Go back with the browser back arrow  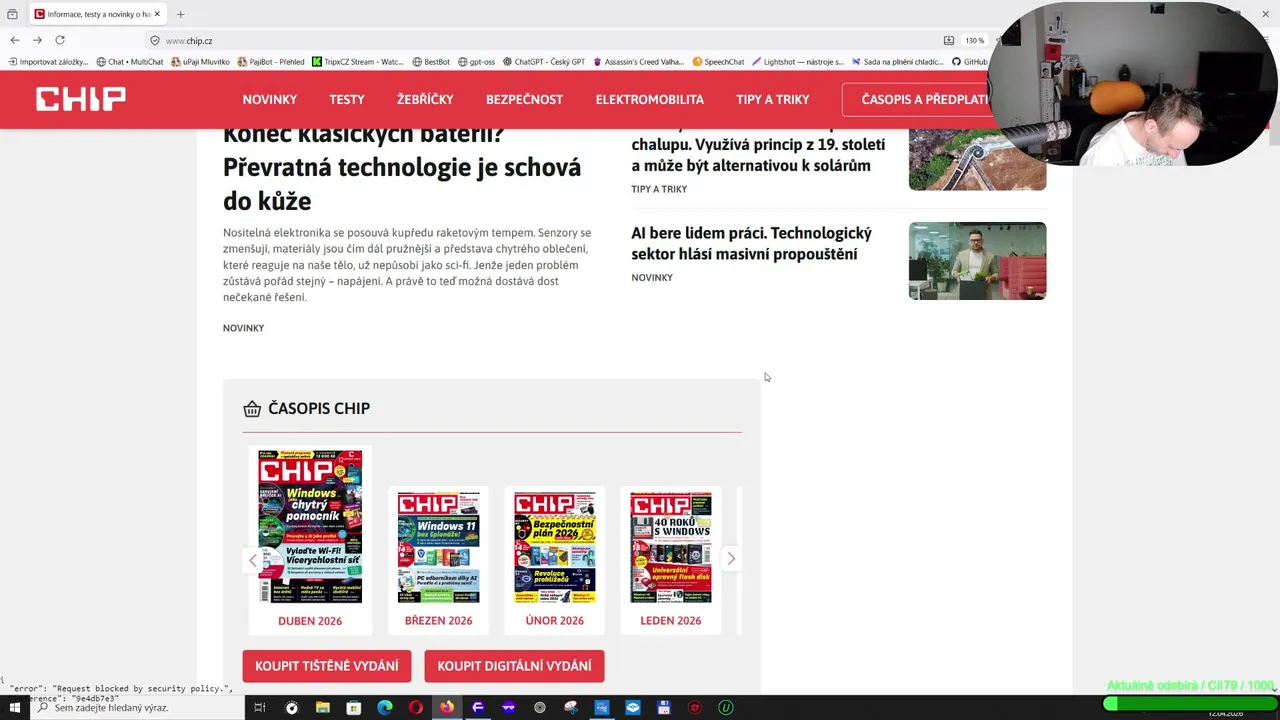pyautogui.click(x=15, y=40)
